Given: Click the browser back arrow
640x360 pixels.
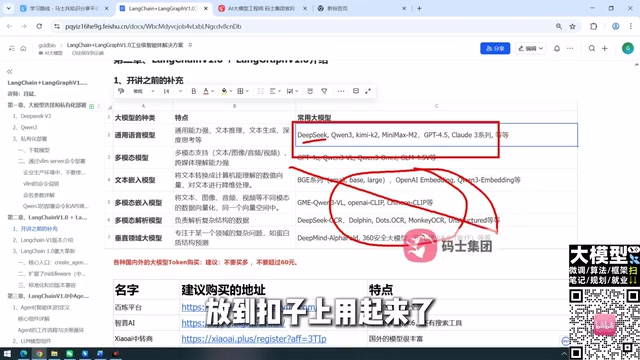Looking at the screenshot, I should (x=9, y=26).
